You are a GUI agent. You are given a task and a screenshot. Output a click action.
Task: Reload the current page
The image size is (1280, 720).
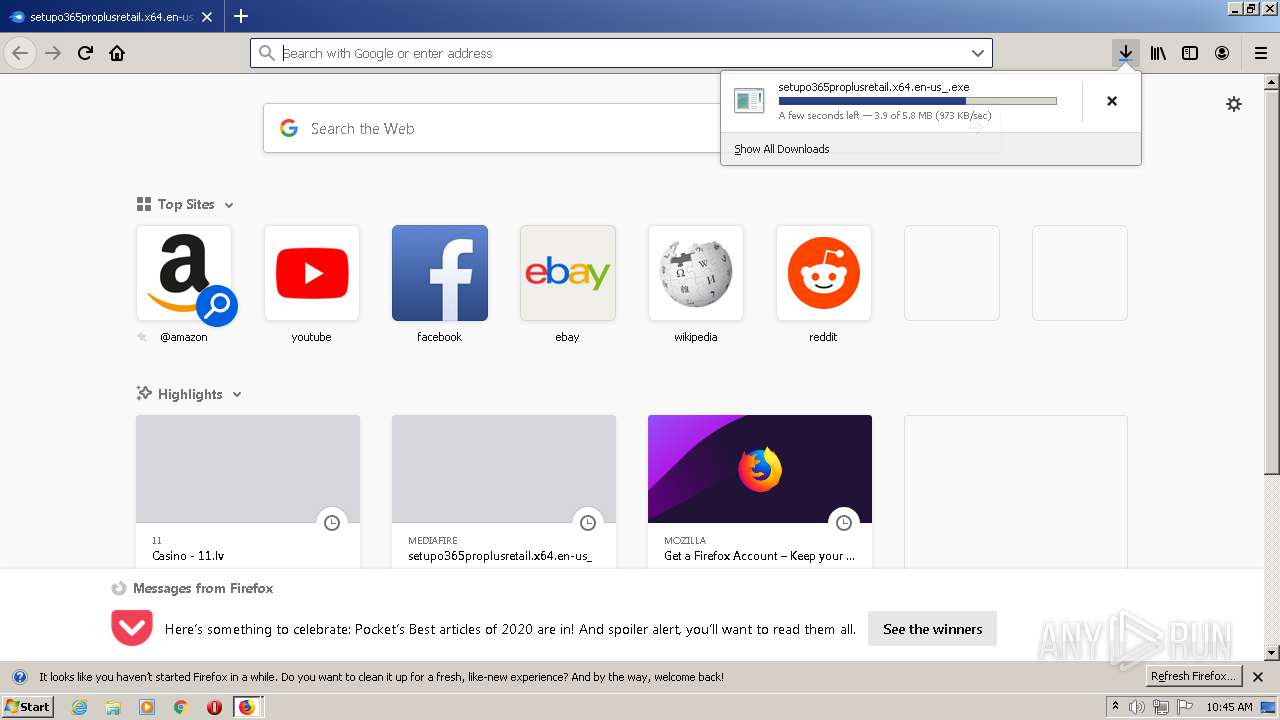85,53
